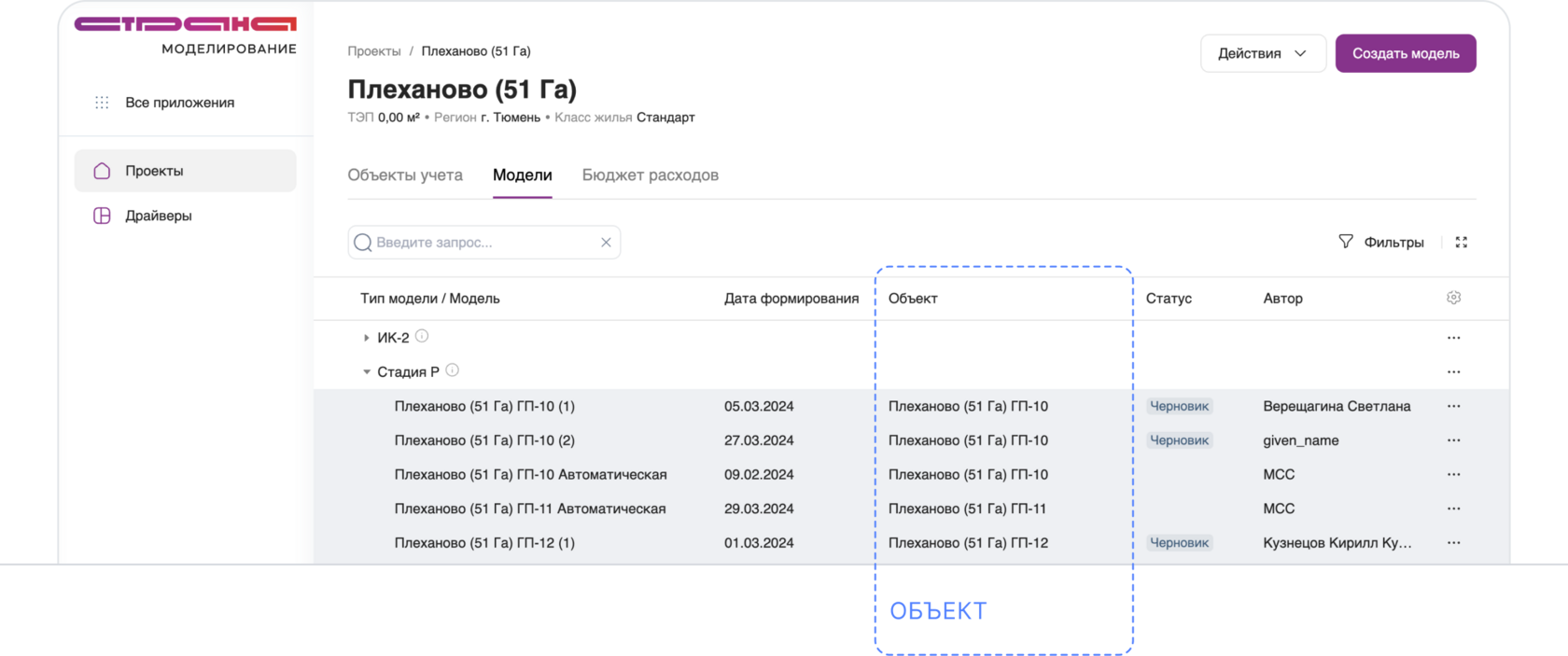Open the Действия dropdown

1262,53
